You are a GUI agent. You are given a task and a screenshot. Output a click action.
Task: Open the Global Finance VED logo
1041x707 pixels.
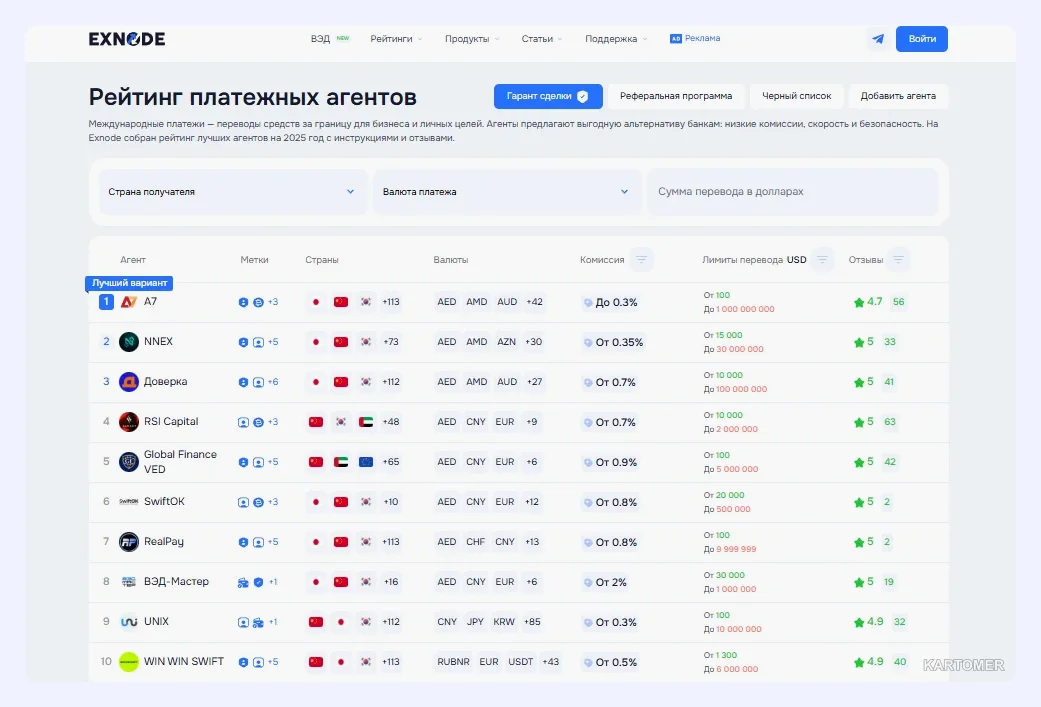[129, 461]
